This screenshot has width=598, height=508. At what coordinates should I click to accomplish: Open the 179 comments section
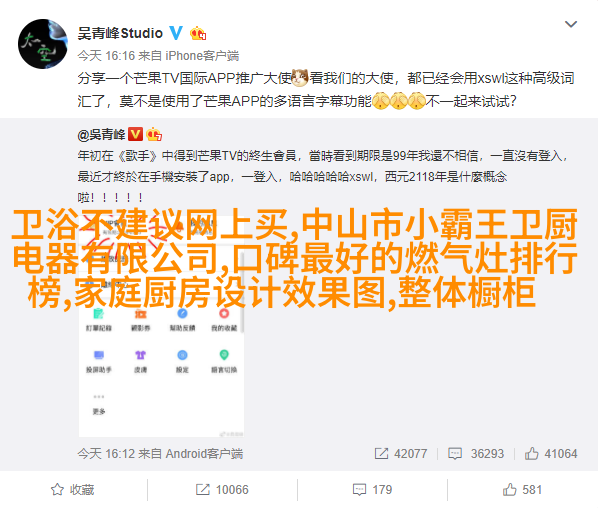coord(372,489)
